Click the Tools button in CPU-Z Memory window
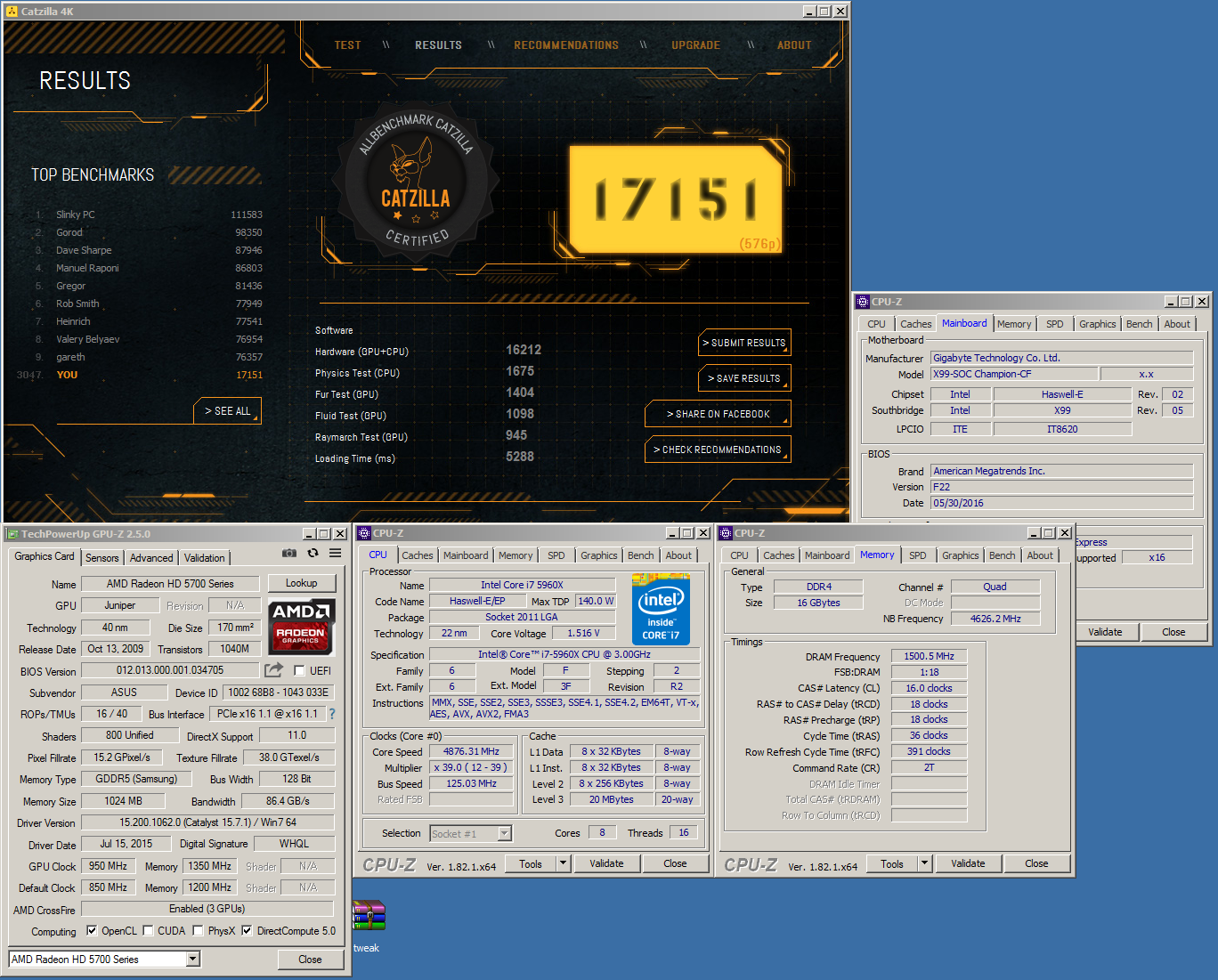Viewport: 1218px width, 980px height. tap(892, 863)
